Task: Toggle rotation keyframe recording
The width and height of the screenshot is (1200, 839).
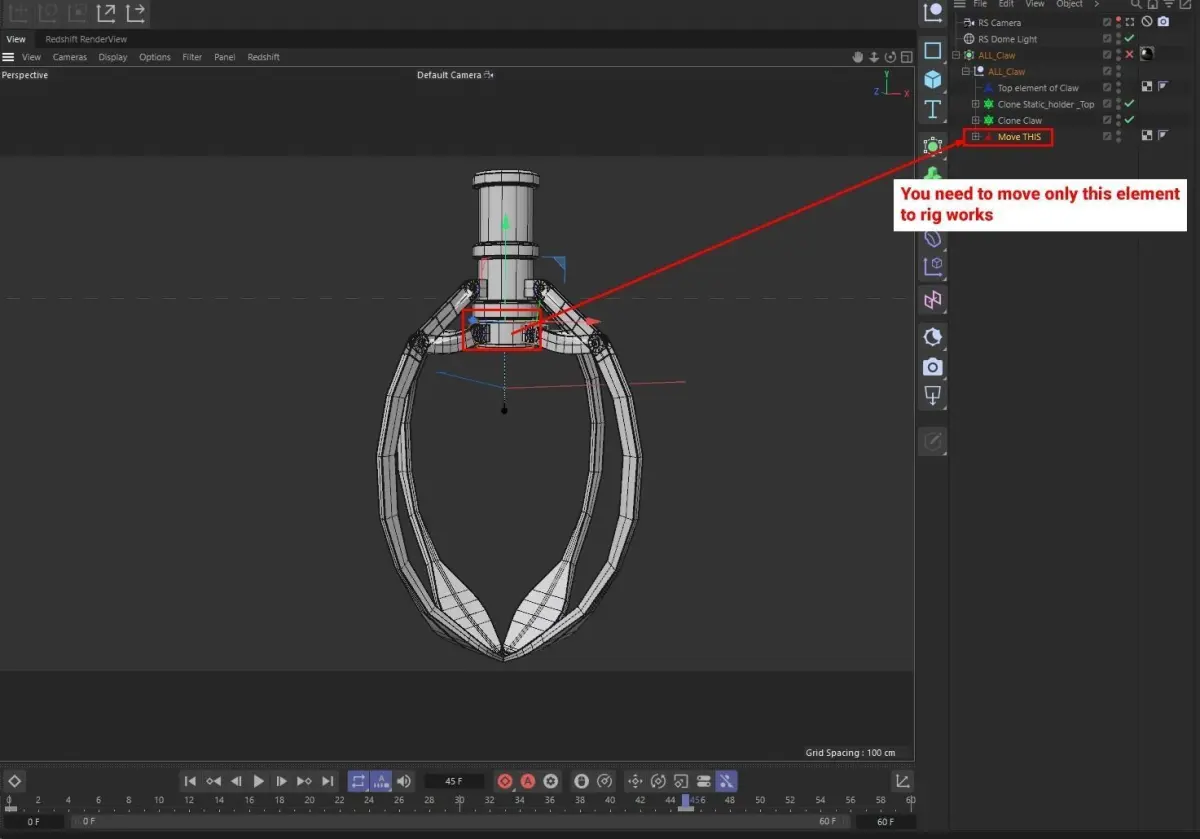Action: (658, 781)
